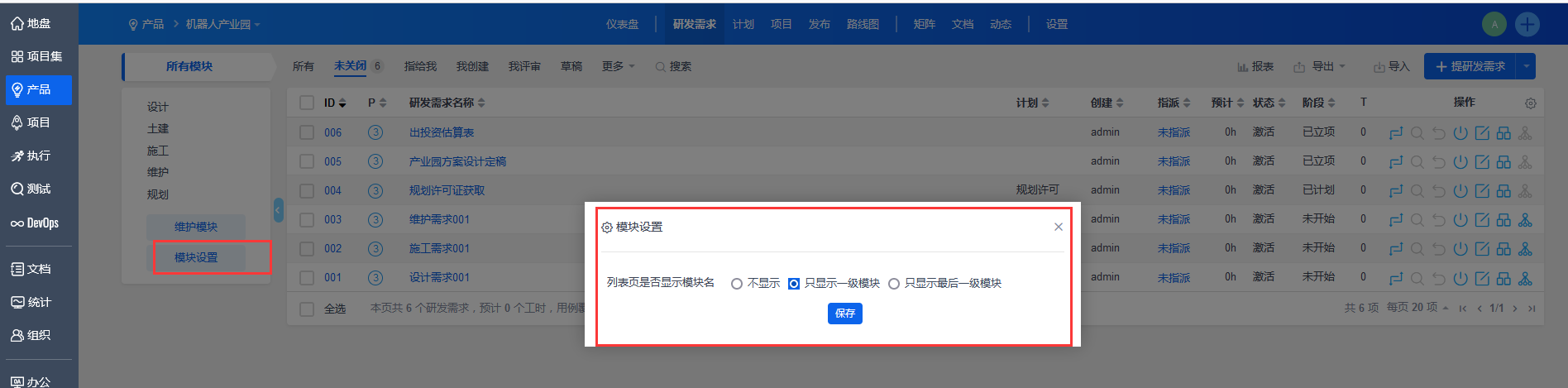This screenshot has height=388, width=1568.
Task: Expand the 更多 dropdown filter
Action: click(618, 66)
